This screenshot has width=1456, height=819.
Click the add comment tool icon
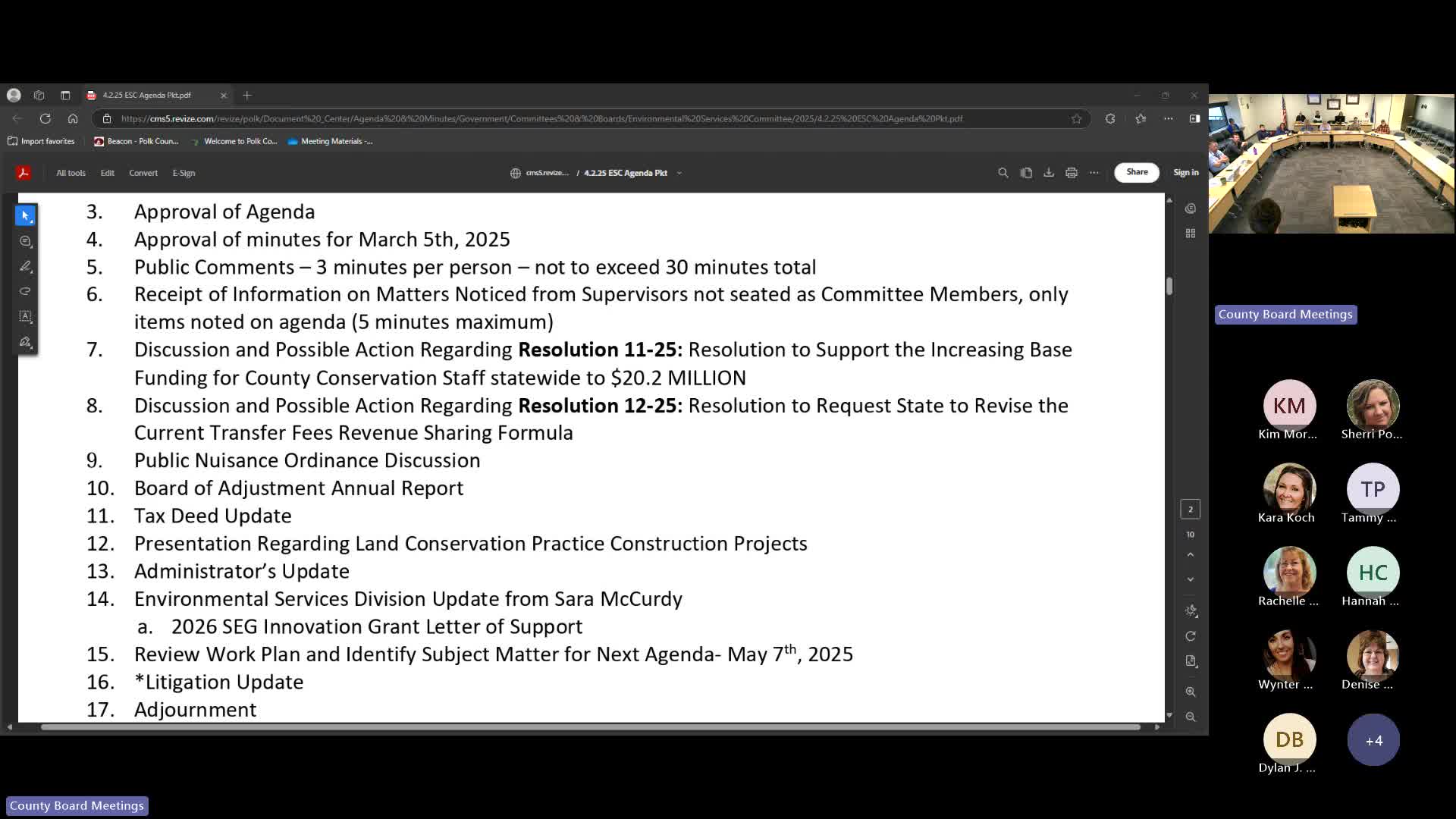(25, 241)
